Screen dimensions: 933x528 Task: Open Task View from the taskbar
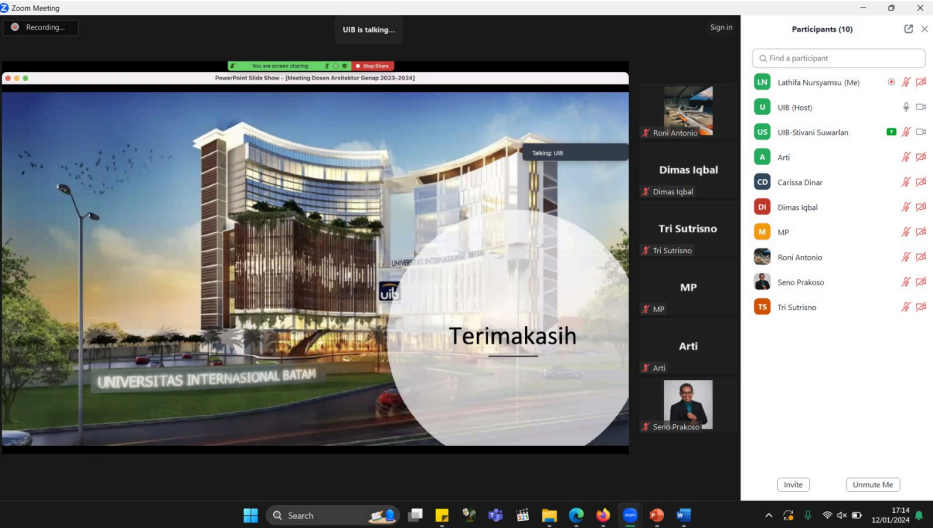click(x=415, y=515)
